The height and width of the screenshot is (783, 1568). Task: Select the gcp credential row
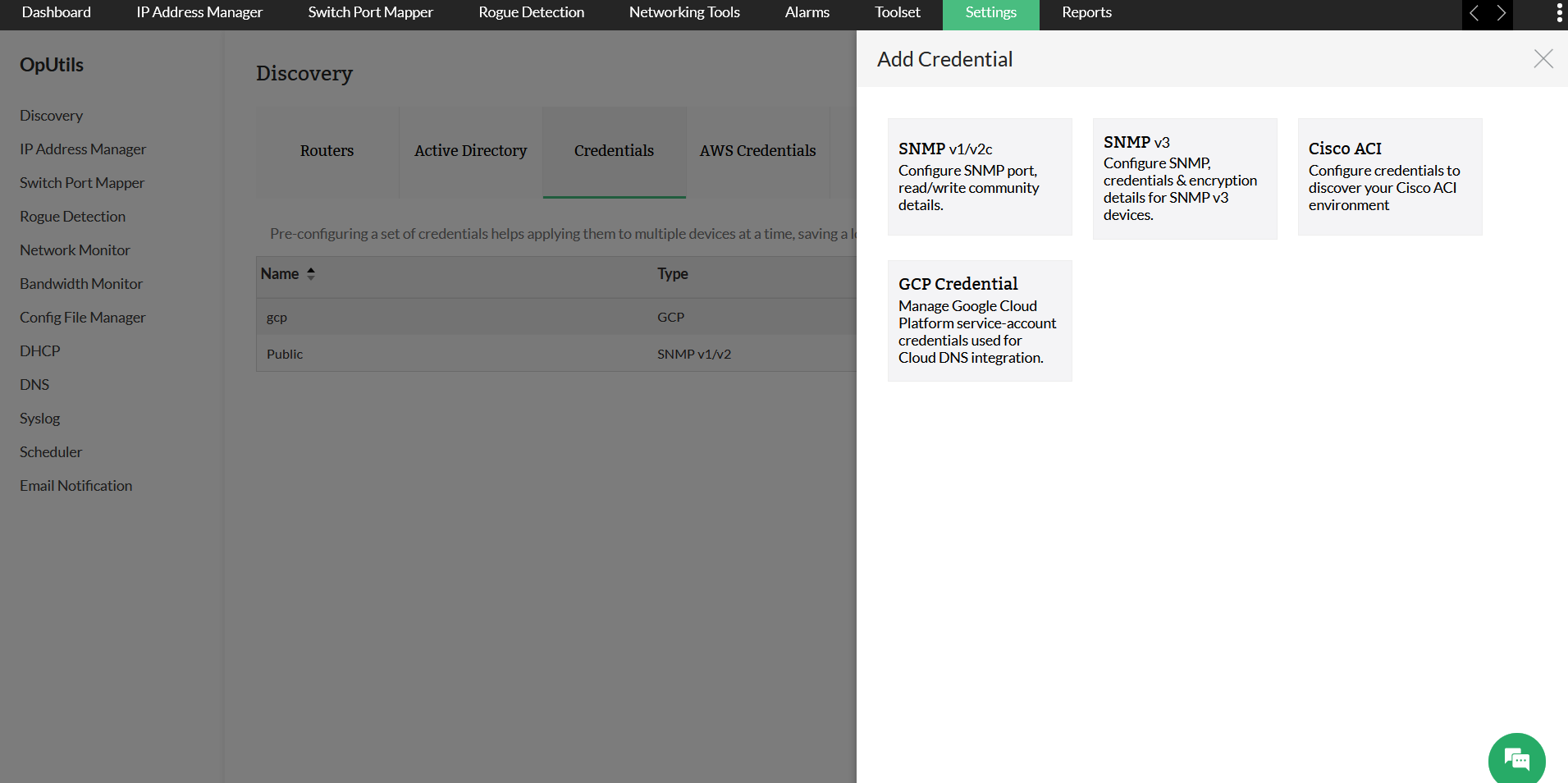[x=556, y=317]
